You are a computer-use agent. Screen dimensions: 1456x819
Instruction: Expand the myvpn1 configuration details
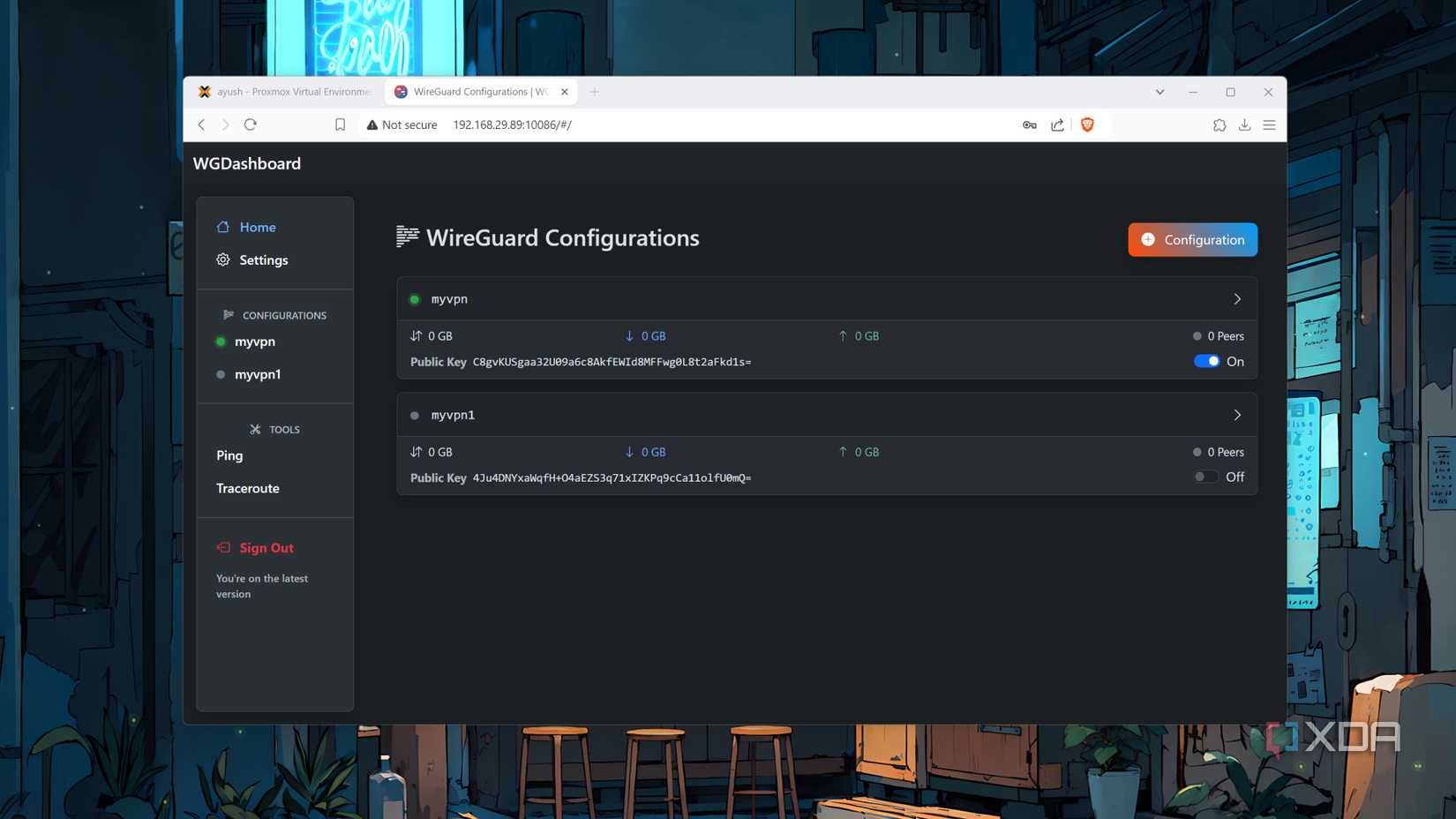[1237, 414]
